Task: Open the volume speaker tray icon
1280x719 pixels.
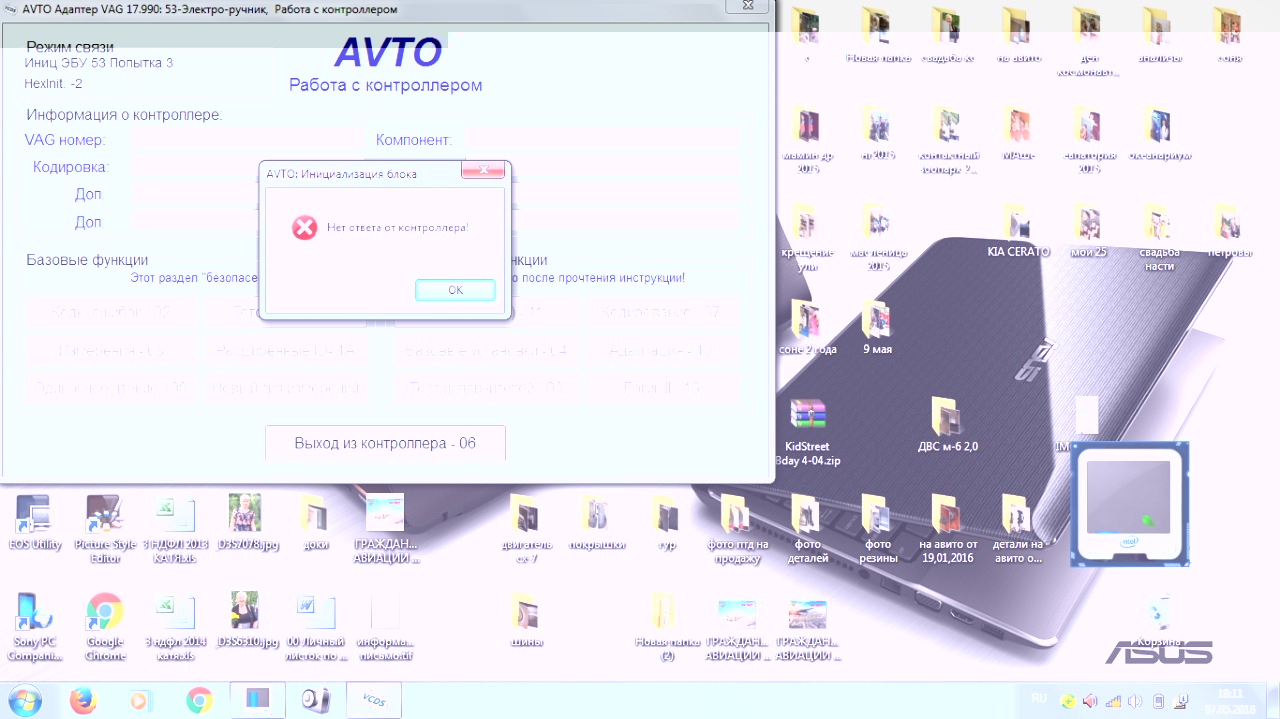Action: (x=1090, y=701)
